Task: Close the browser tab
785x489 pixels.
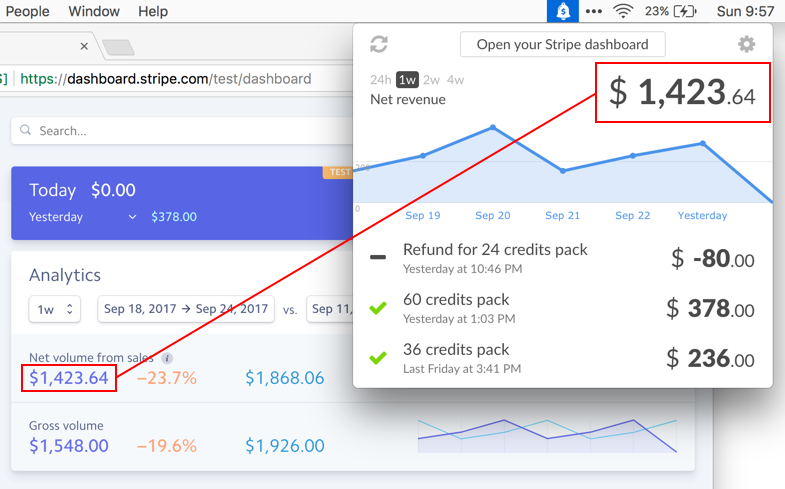Action: click(84, 46)
